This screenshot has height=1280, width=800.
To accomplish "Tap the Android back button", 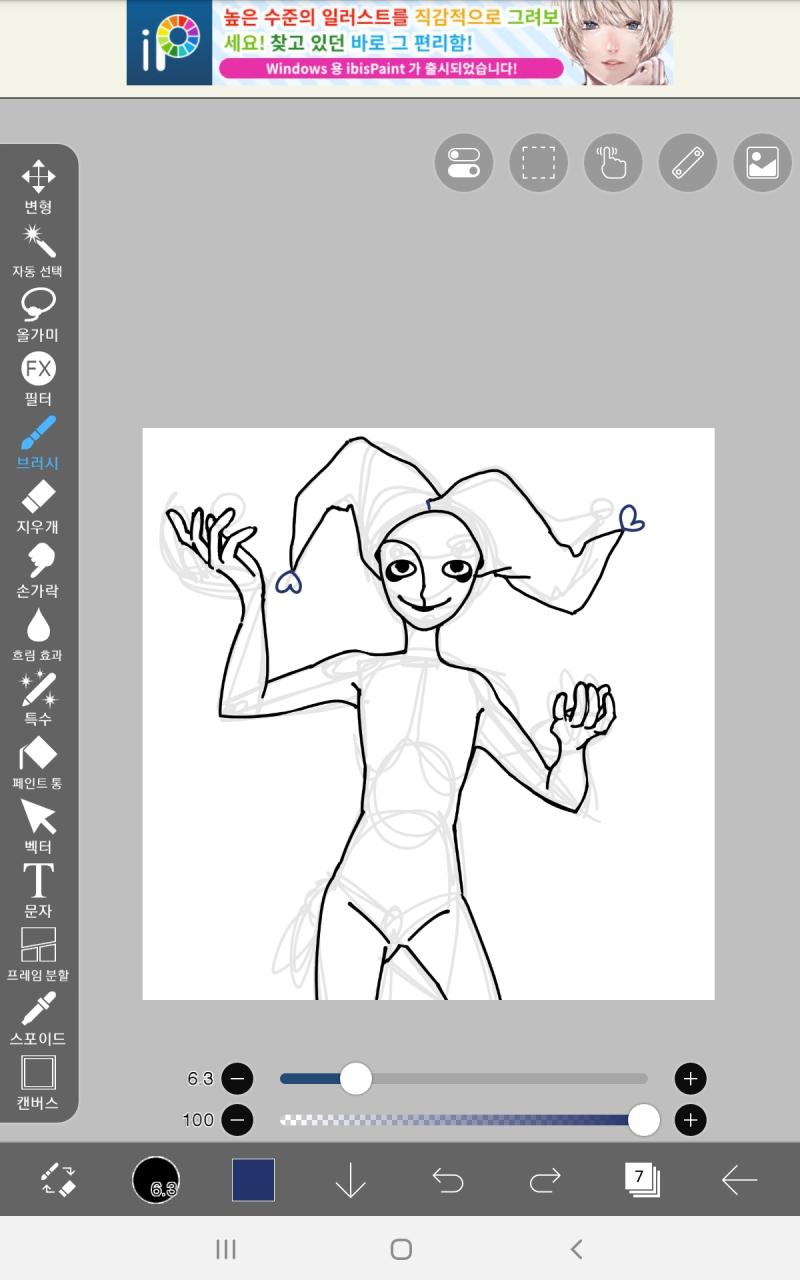I will (575, 1248).
